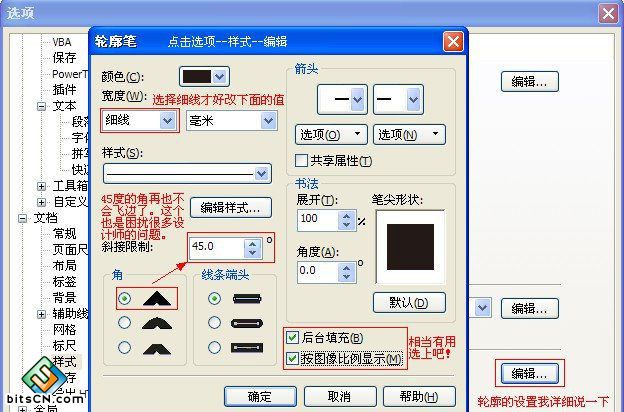The image size is (624, 412).
Task: Select the square line cap radio option
Action: (214, 298)
